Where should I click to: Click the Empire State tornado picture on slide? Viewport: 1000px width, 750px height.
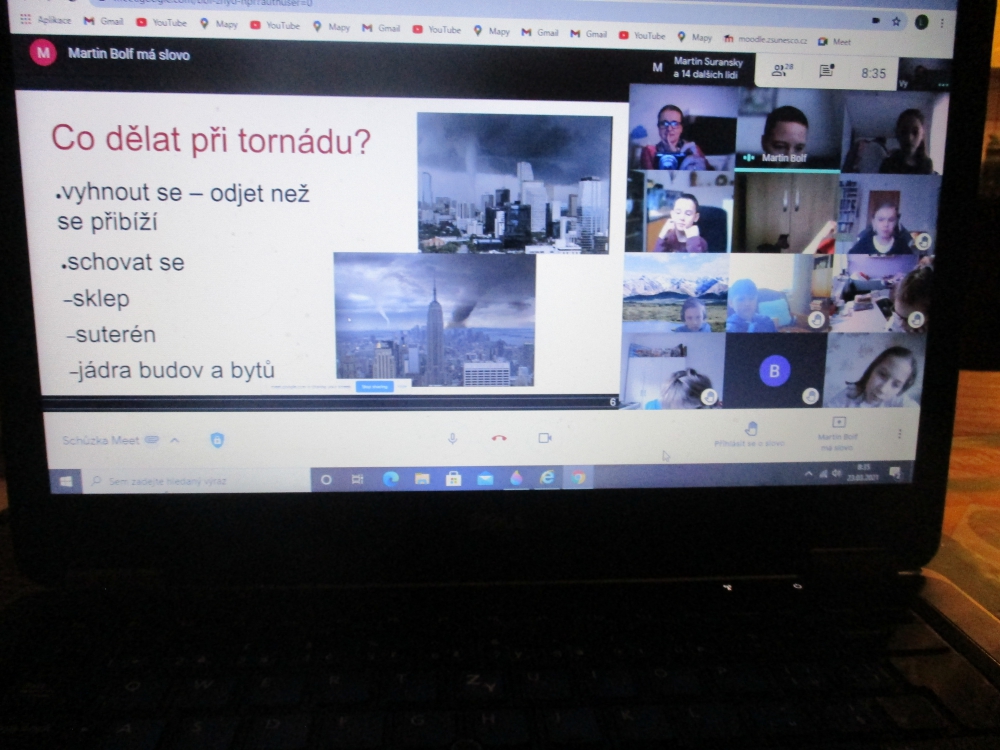click(x=435, y=320)
